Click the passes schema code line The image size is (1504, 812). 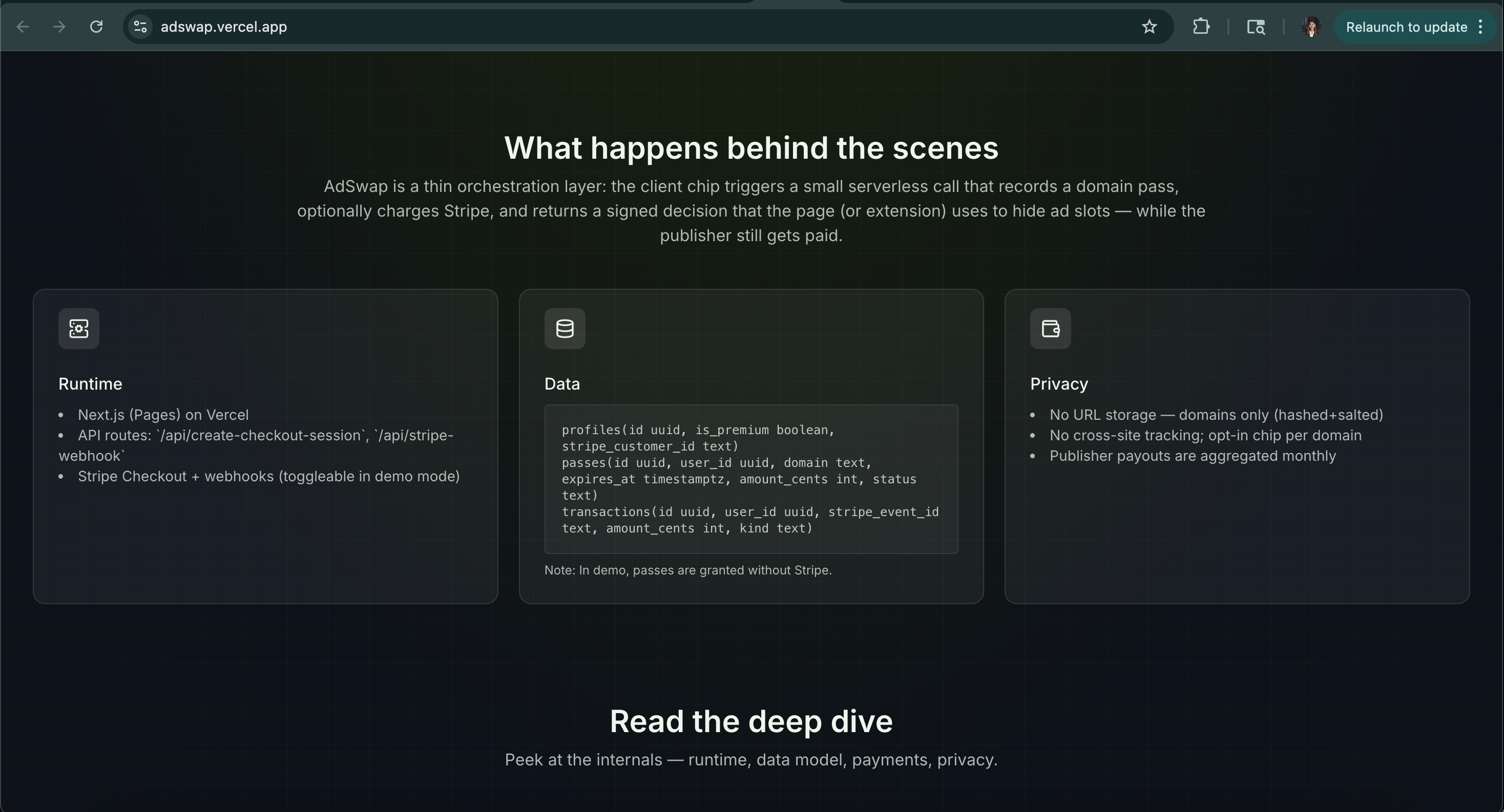[739, 479]
